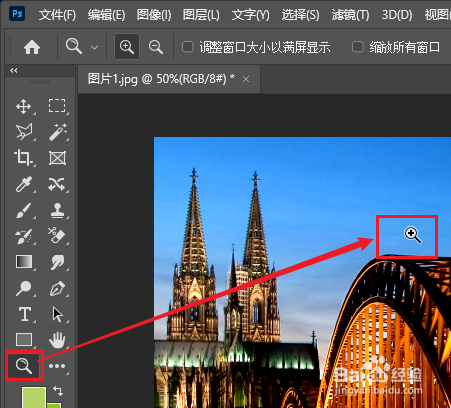The width and height of the screenshot is (451, 408).
Task: Select the Move tool
Action: pyautogui.click(x=24, y=106)
